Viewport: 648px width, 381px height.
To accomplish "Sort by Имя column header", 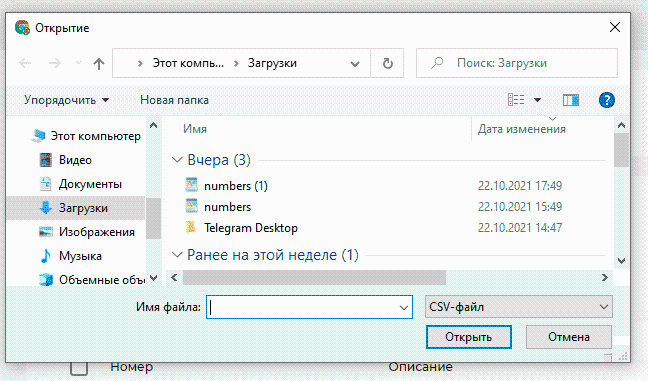I will point(195,129).
